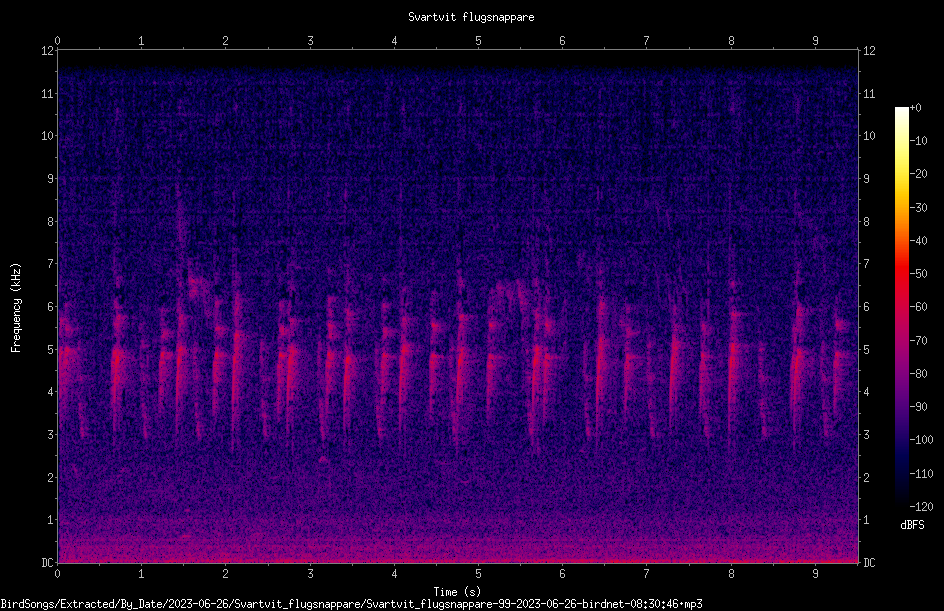Click the "2" tick on right frequency axis
944x611 pixels.
[867, 477]
